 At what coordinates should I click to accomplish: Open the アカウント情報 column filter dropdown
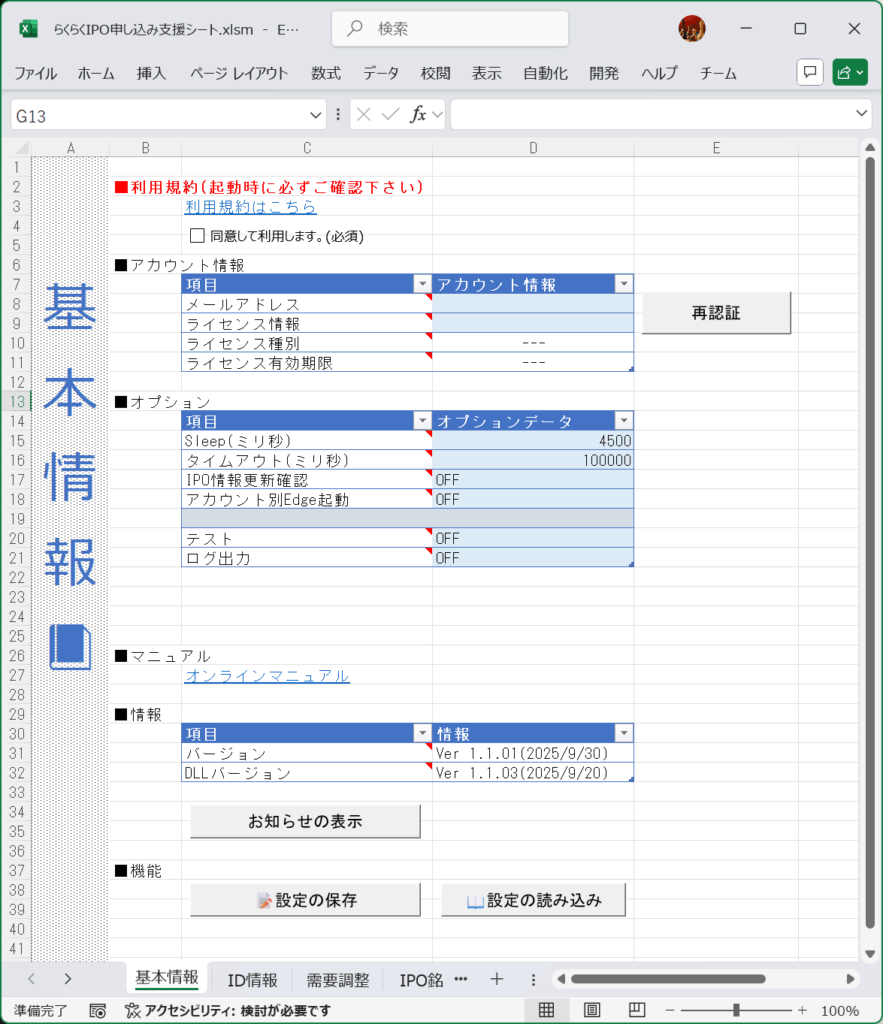[x=624, y=284]
